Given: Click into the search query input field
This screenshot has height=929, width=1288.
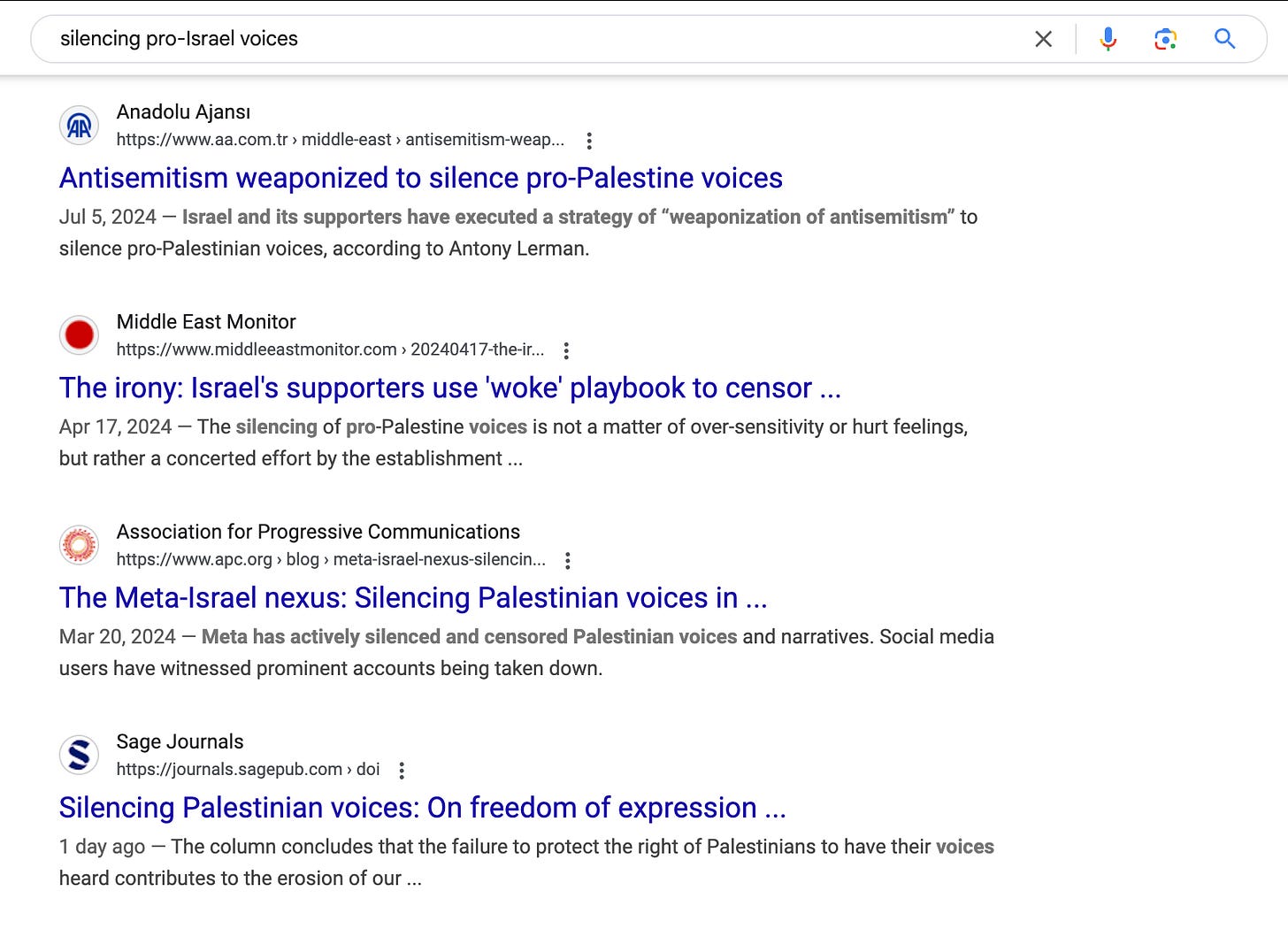Looking at the screenshot, I should [531, 39].
